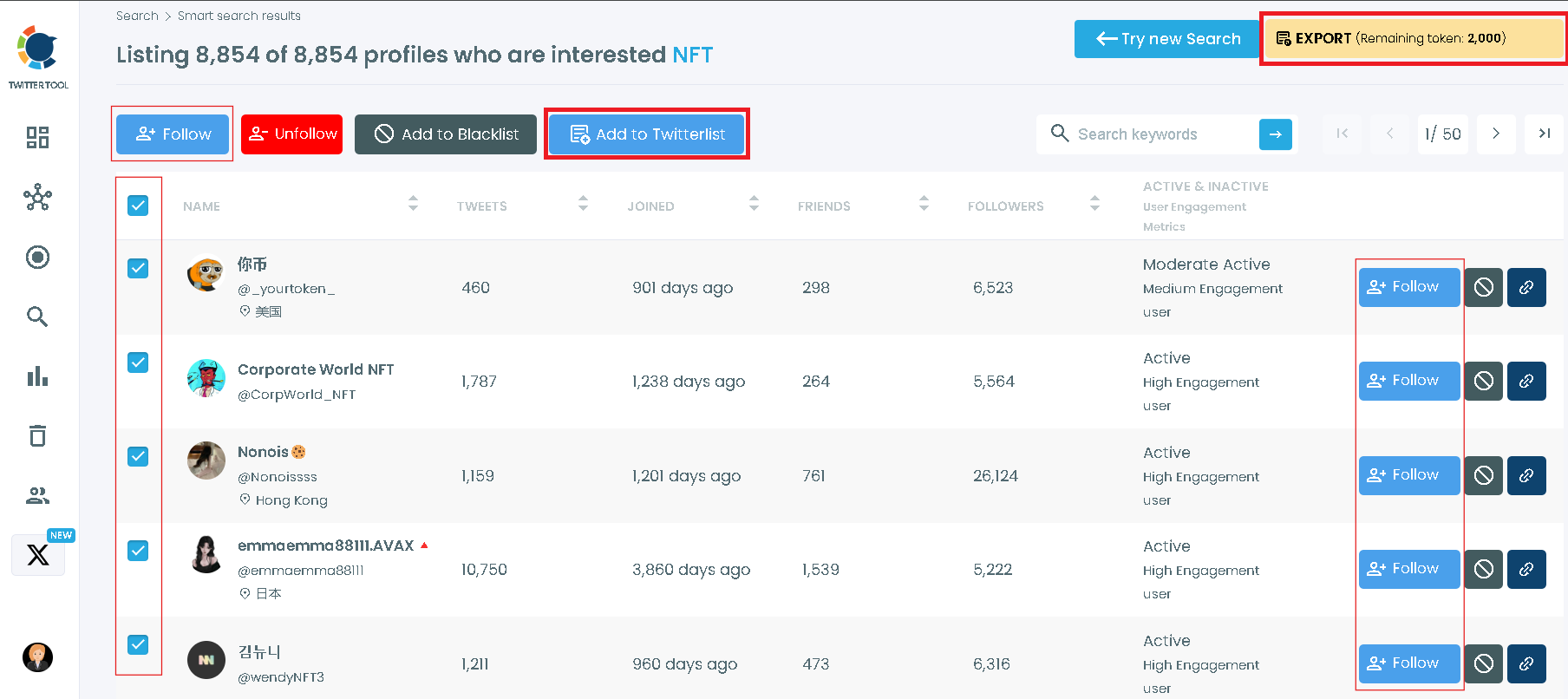Click the followers value 26,124
Viewport: 1568px width, 699px height.
[996, 476]
